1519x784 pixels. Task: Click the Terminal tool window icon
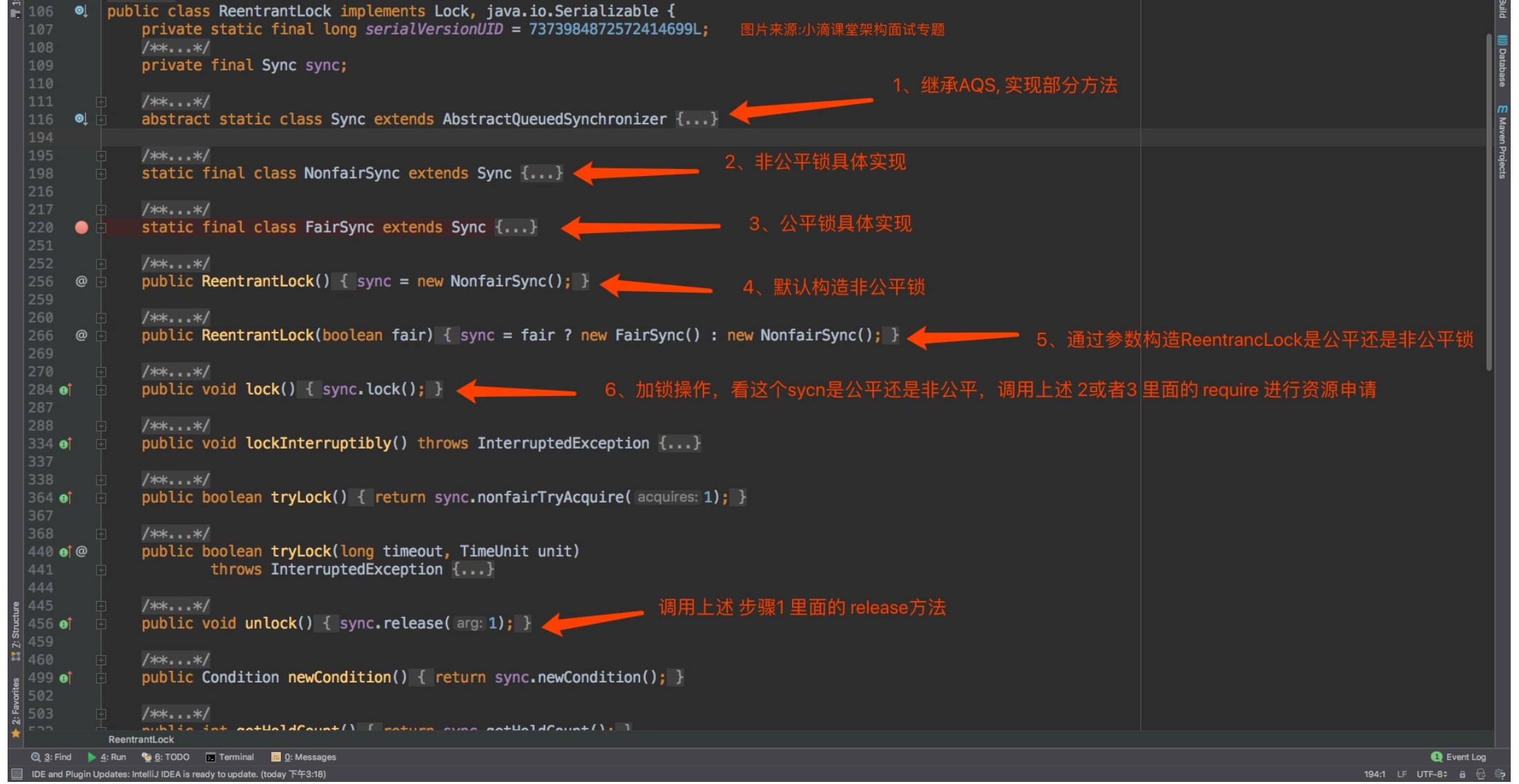(x=211, y=757)
